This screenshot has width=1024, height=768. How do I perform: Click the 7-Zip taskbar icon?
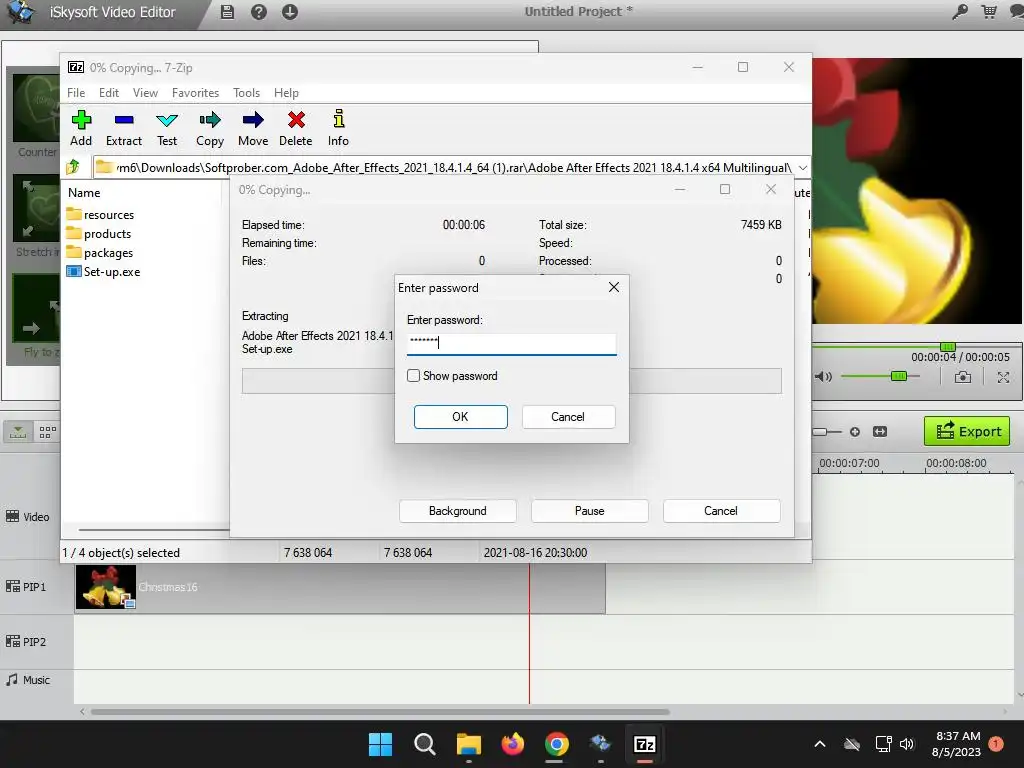point(645,744)
